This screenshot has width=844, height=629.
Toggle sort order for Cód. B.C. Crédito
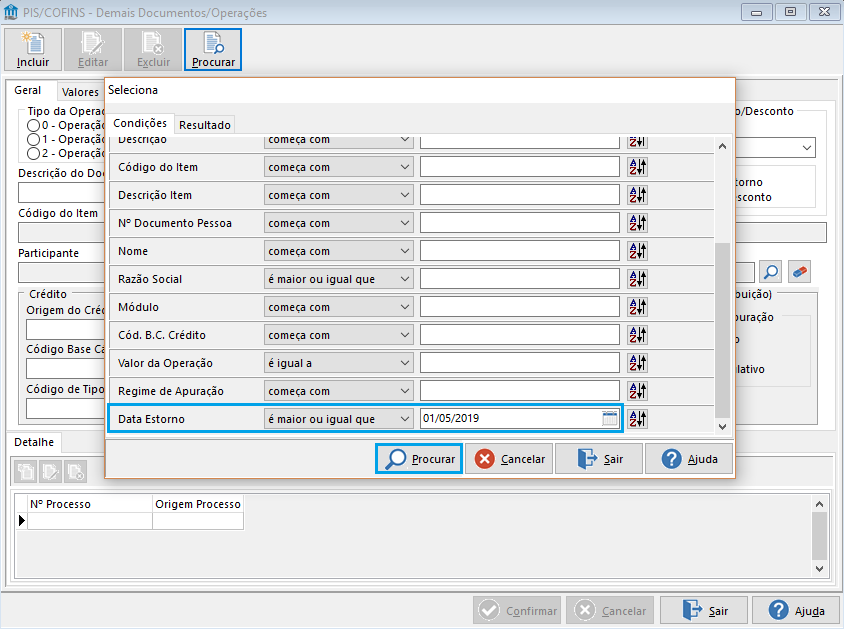[637, 335]
